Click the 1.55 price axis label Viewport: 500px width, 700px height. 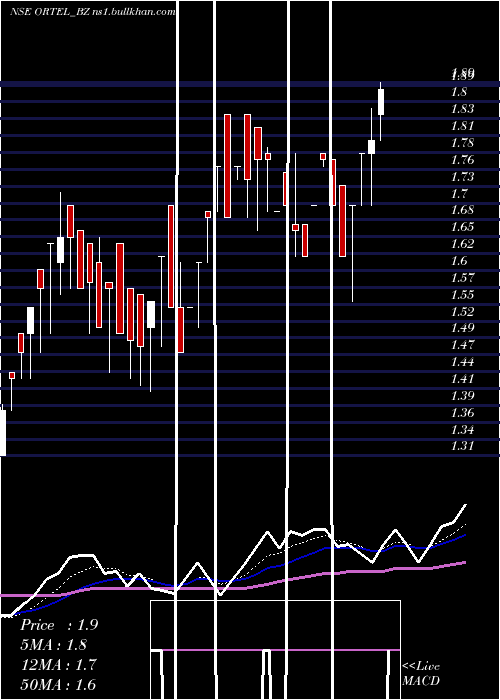coord(462,295)
